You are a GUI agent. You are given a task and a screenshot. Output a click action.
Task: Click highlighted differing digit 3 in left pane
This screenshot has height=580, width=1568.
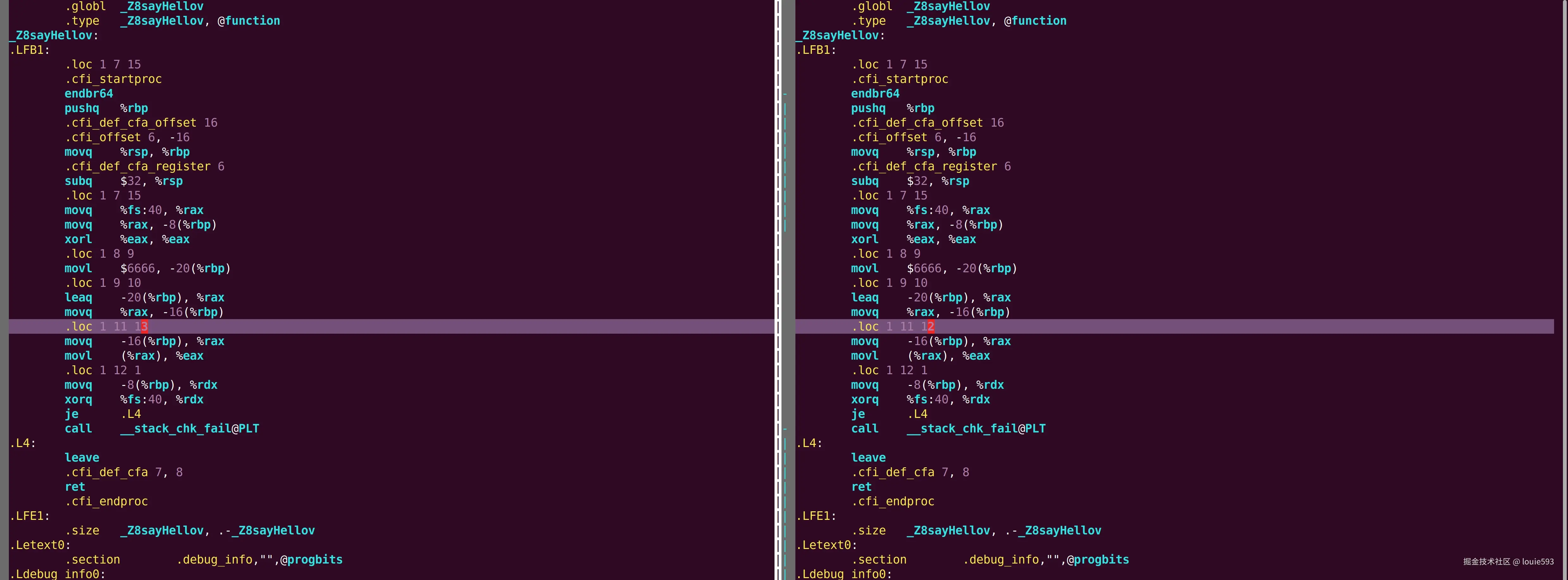click(144, 326)
